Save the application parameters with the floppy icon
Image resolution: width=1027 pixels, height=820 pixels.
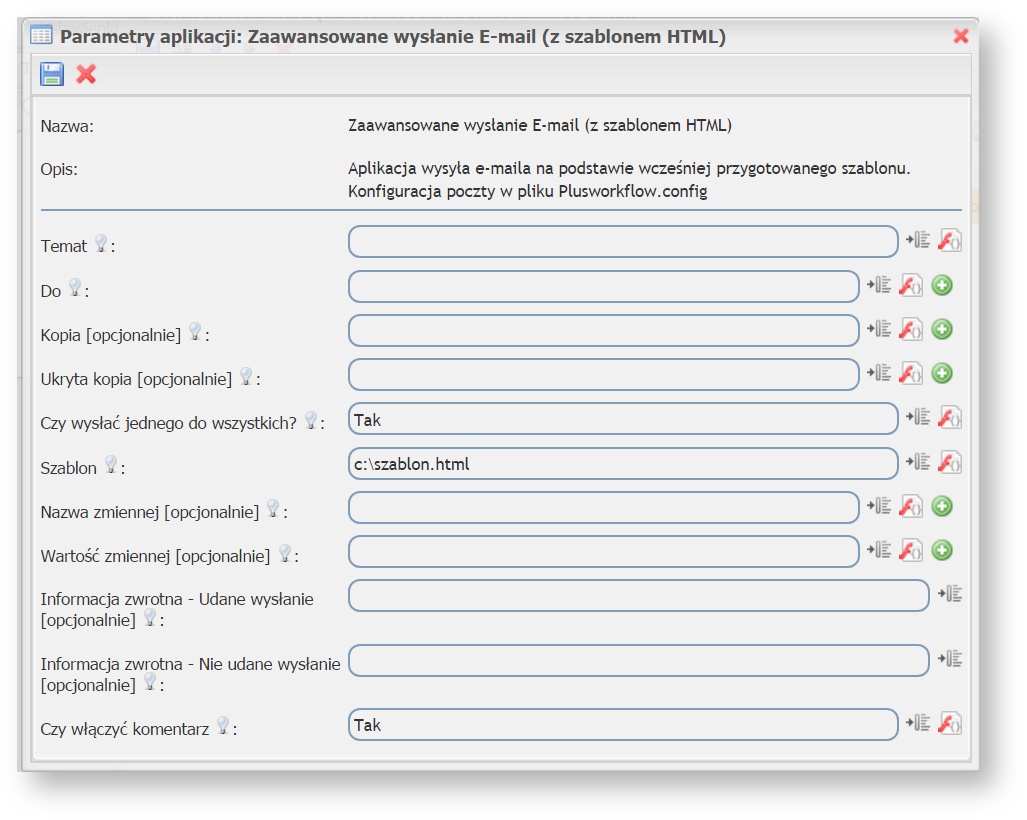click(x=52, y=73)
